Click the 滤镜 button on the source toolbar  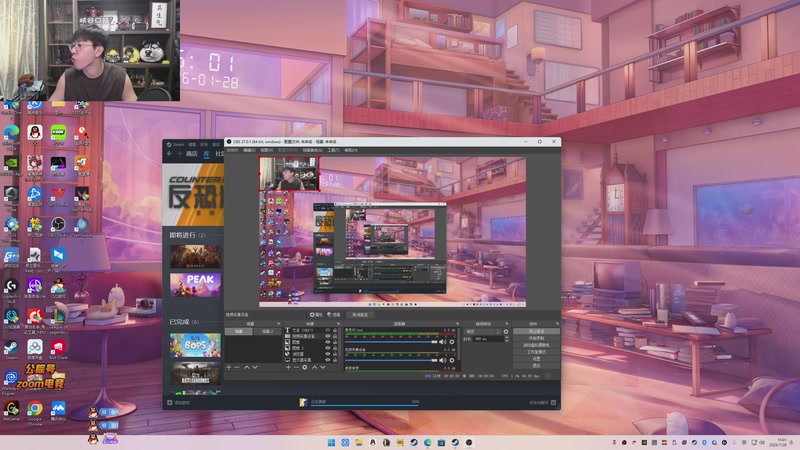(334, 315)
